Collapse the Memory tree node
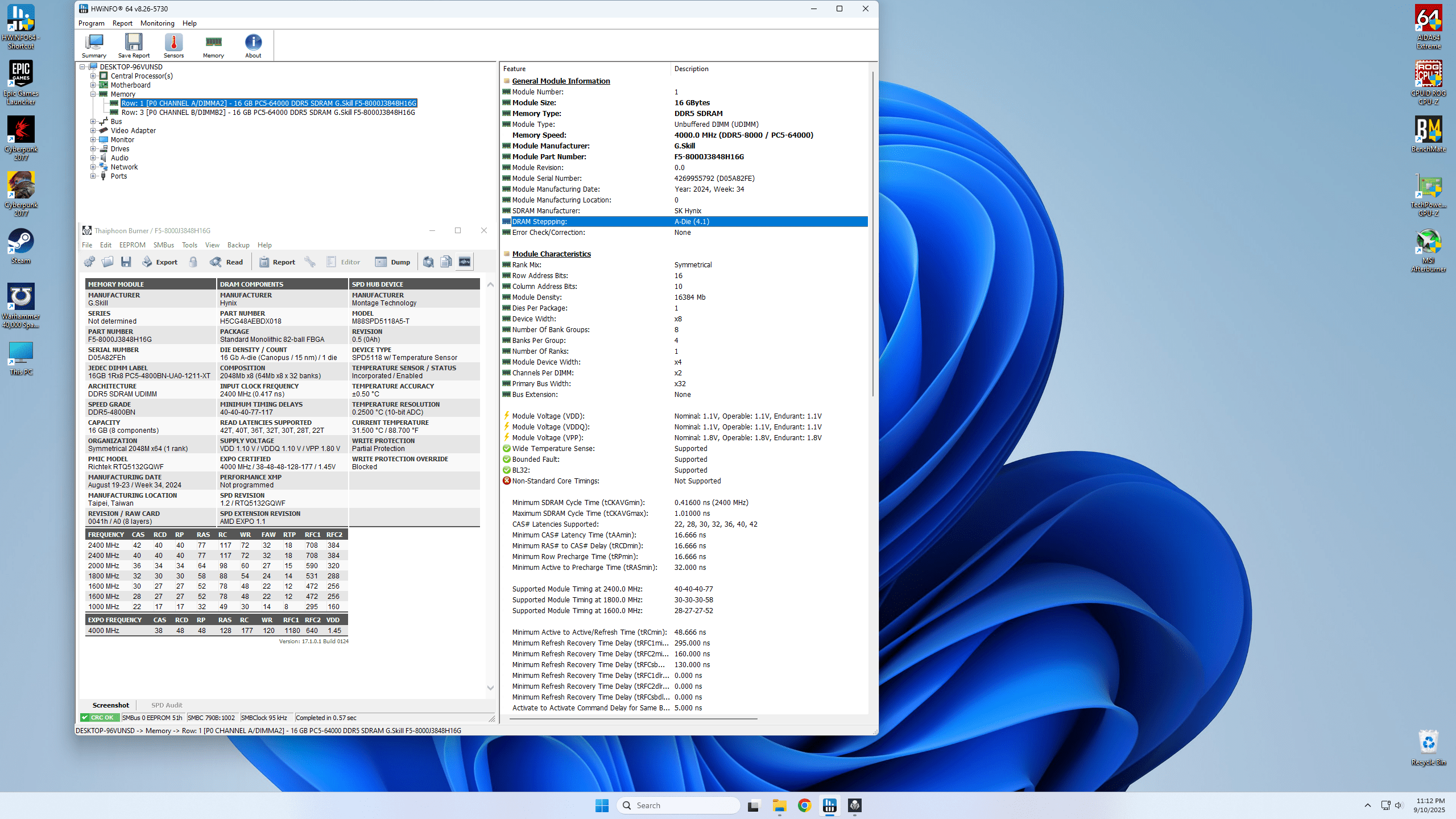This screenshot has height=819, width=1456. point(93,94)
